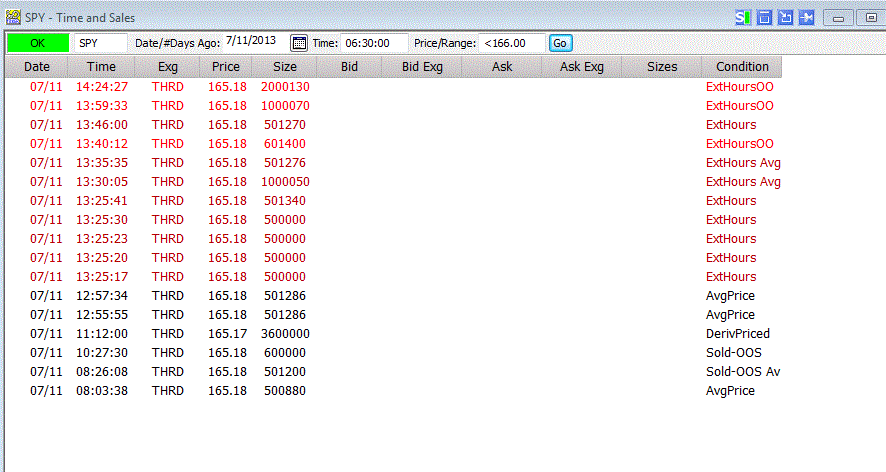Click the ExtHours Avg condition on the 13:35:35 row
The width and height of the screenshot is (886, 472).
[743, 163]
